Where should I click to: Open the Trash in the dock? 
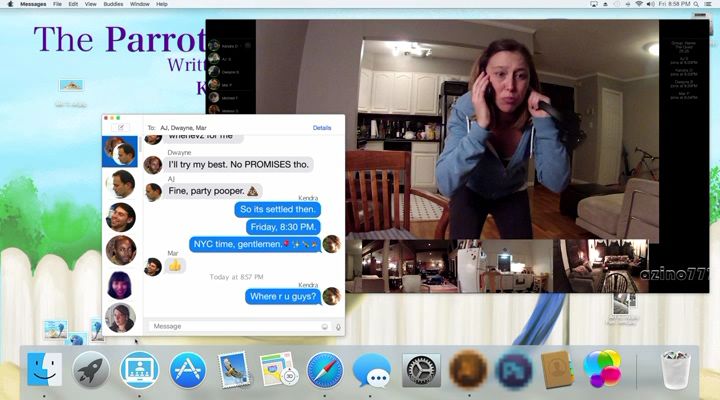[677, 370]
